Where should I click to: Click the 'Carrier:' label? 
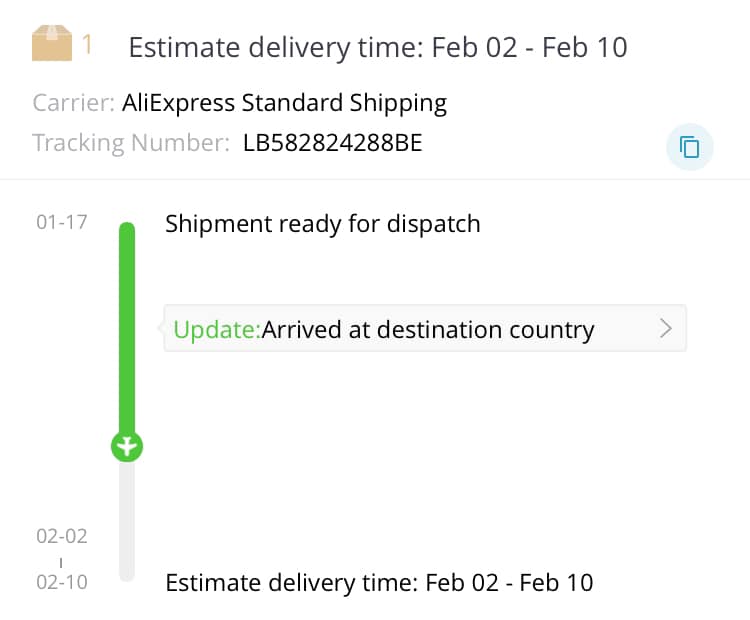coord(73,102)
